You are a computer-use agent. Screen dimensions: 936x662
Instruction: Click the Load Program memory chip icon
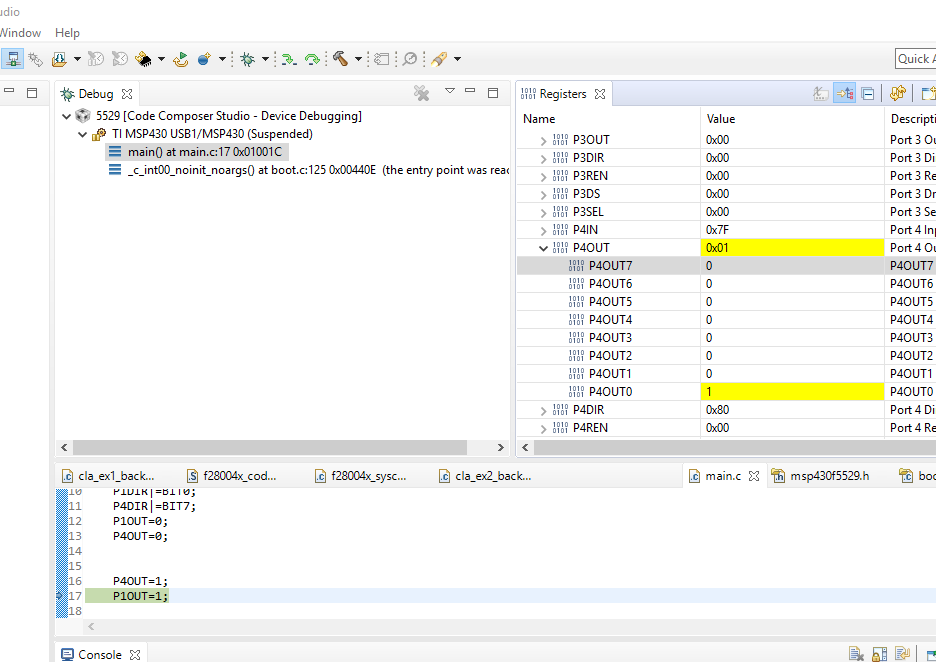(143, 59)
